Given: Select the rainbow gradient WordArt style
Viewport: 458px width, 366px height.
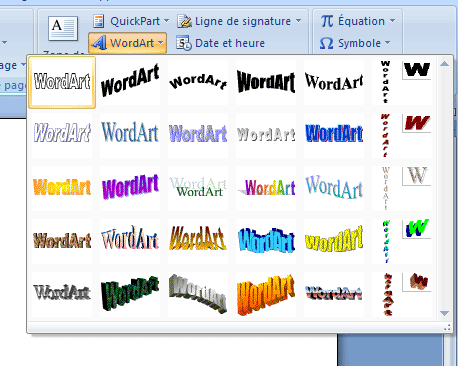Looking at the screenshot, I should 266,188.
